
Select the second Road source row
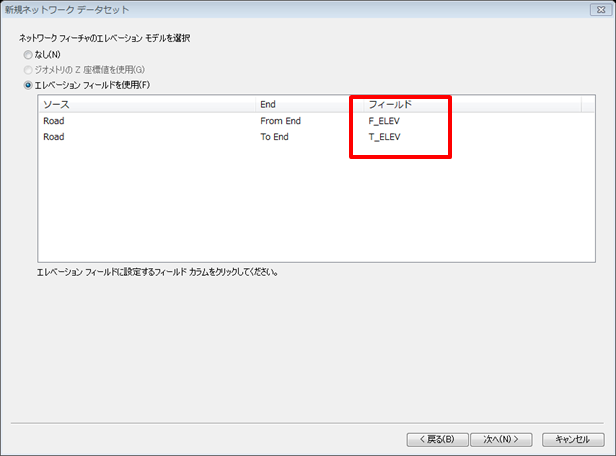click(54, 137)
